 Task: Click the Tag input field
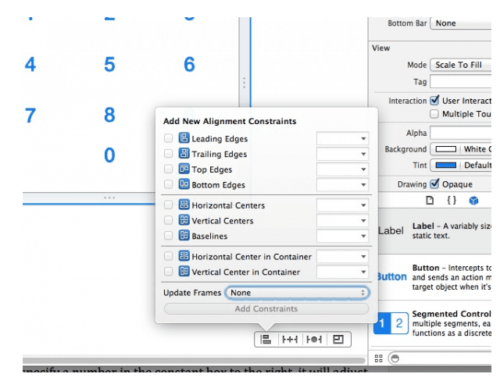[461, 81]
